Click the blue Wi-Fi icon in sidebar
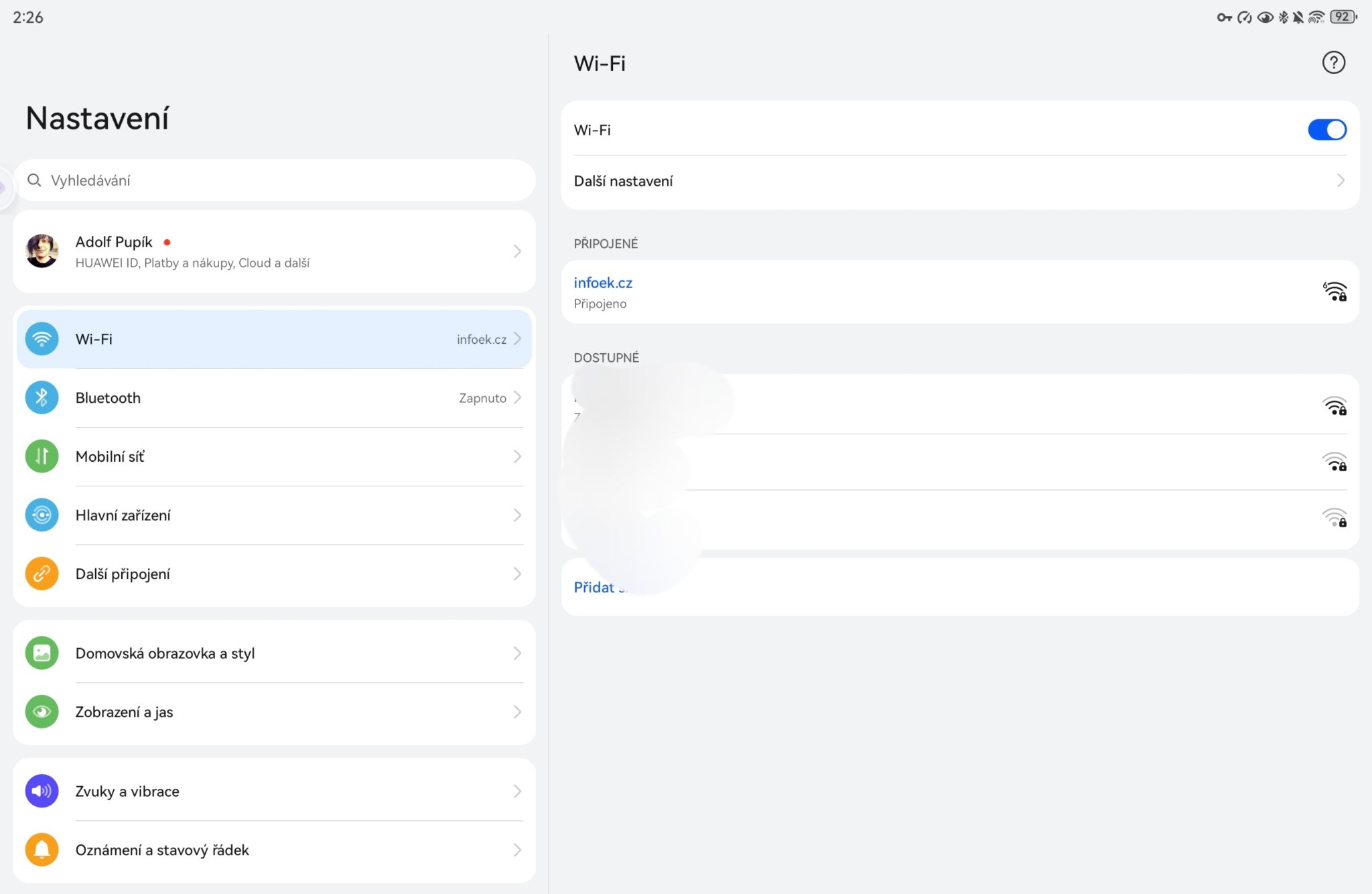Screen dimensions: 1372x894 [42, 339]
